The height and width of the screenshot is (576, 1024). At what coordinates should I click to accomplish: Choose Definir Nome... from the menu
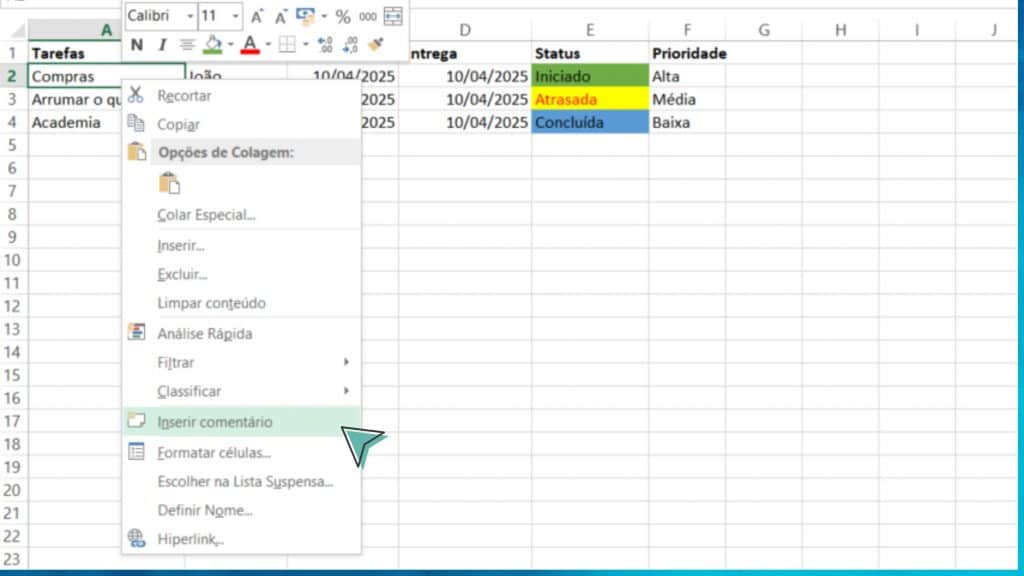[x=242, y=510]
